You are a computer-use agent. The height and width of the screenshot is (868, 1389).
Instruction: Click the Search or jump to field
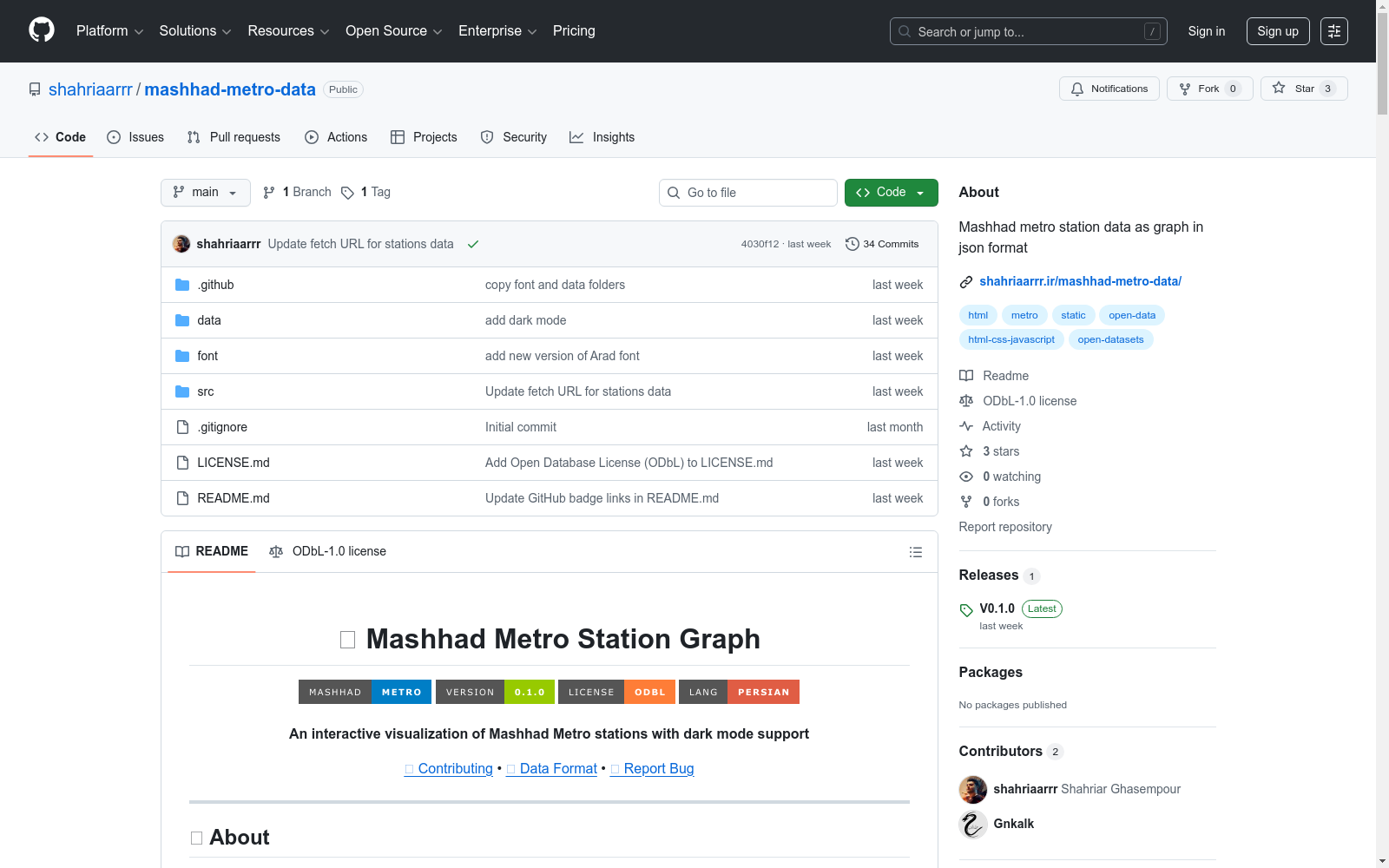(1029, 31)
